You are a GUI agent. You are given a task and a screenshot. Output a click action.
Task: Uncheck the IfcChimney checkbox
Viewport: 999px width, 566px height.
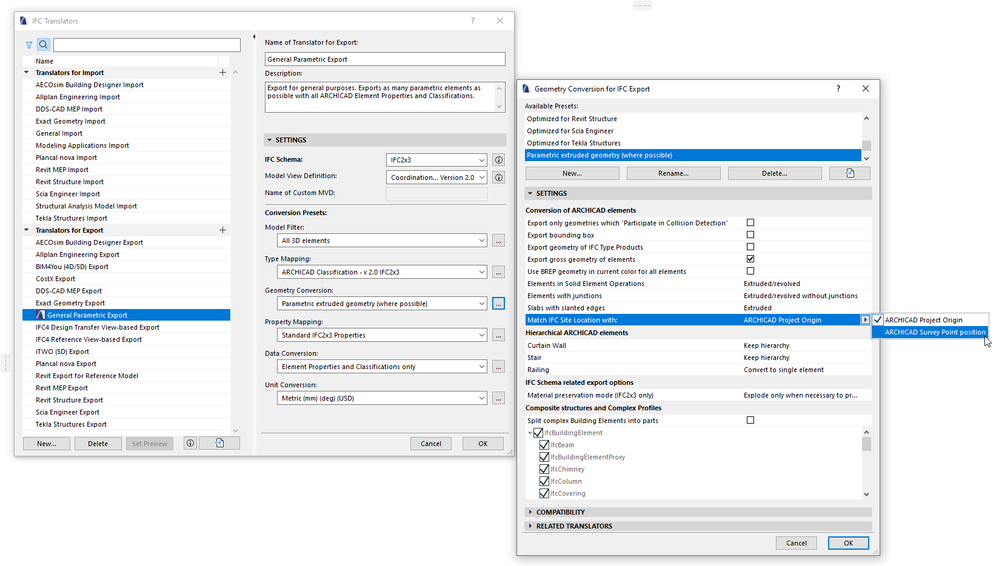[544, 469]
